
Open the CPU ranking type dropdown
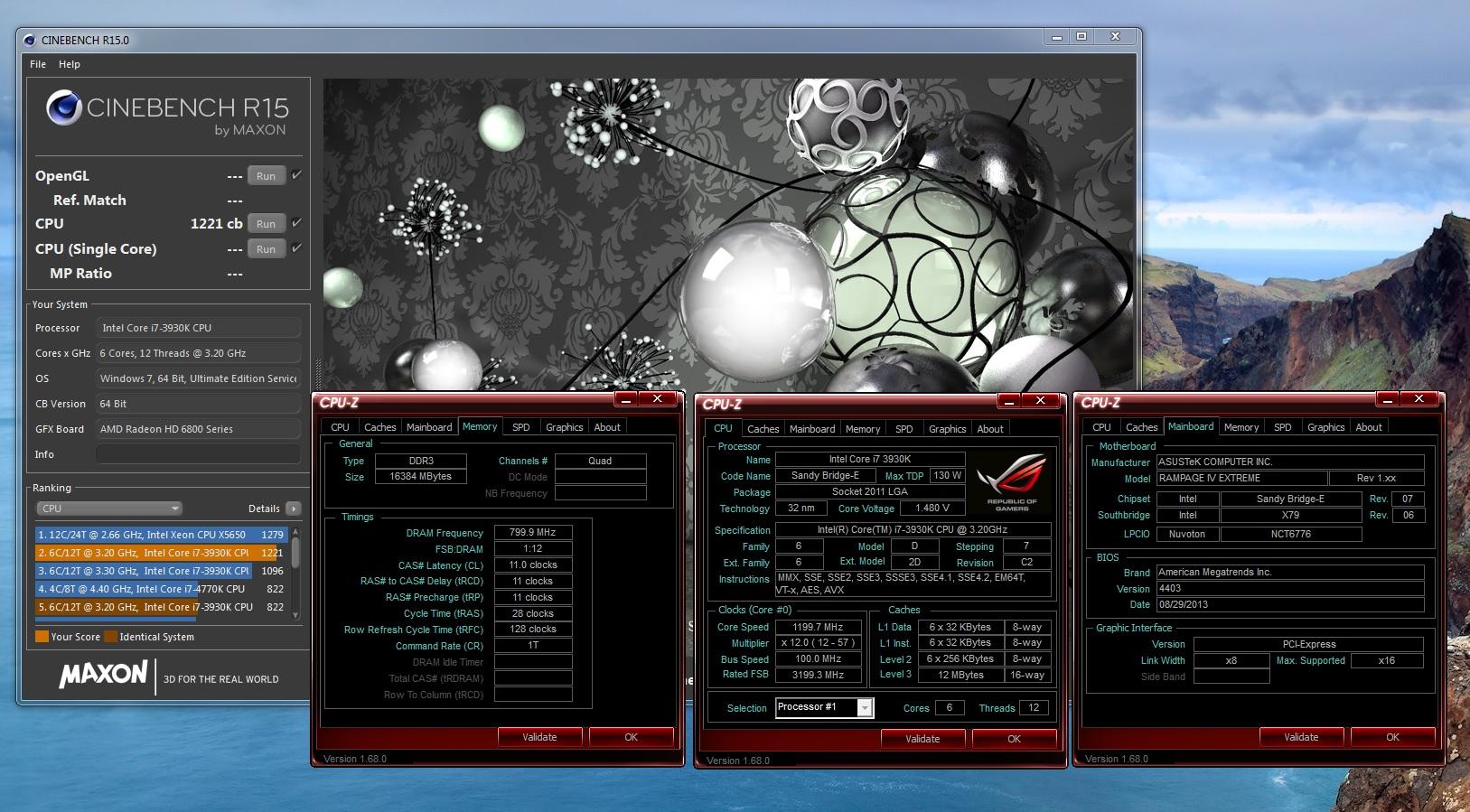[109, 509]
